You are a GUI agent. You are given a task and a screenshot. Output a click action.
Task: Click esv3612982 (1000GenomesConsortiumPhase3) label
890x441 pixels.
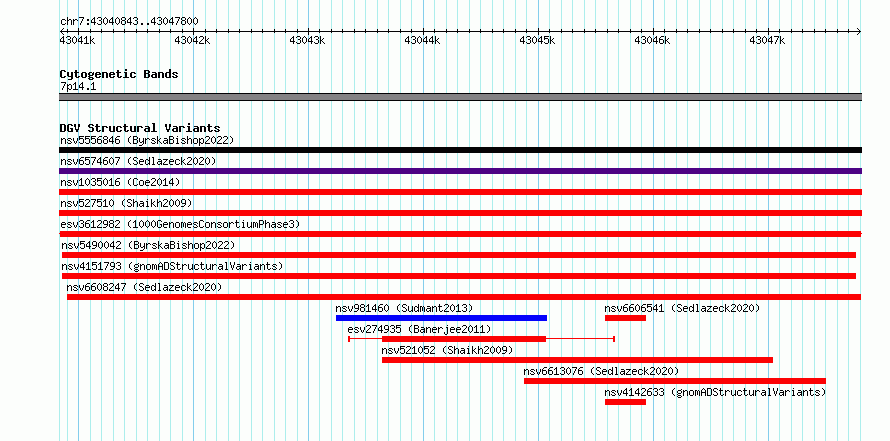click(x=180, y=224)
